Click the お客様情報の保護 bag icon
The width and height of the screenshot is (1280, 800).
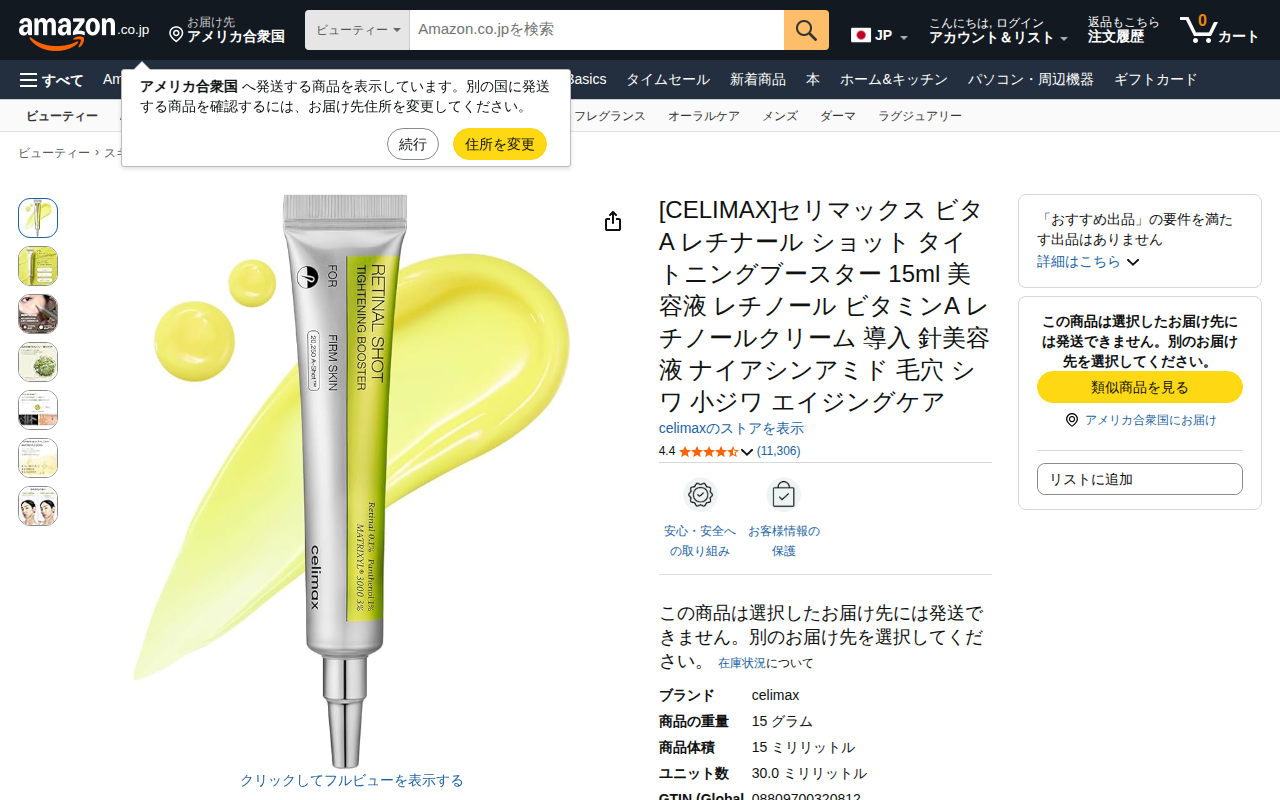tap(783, 495)
